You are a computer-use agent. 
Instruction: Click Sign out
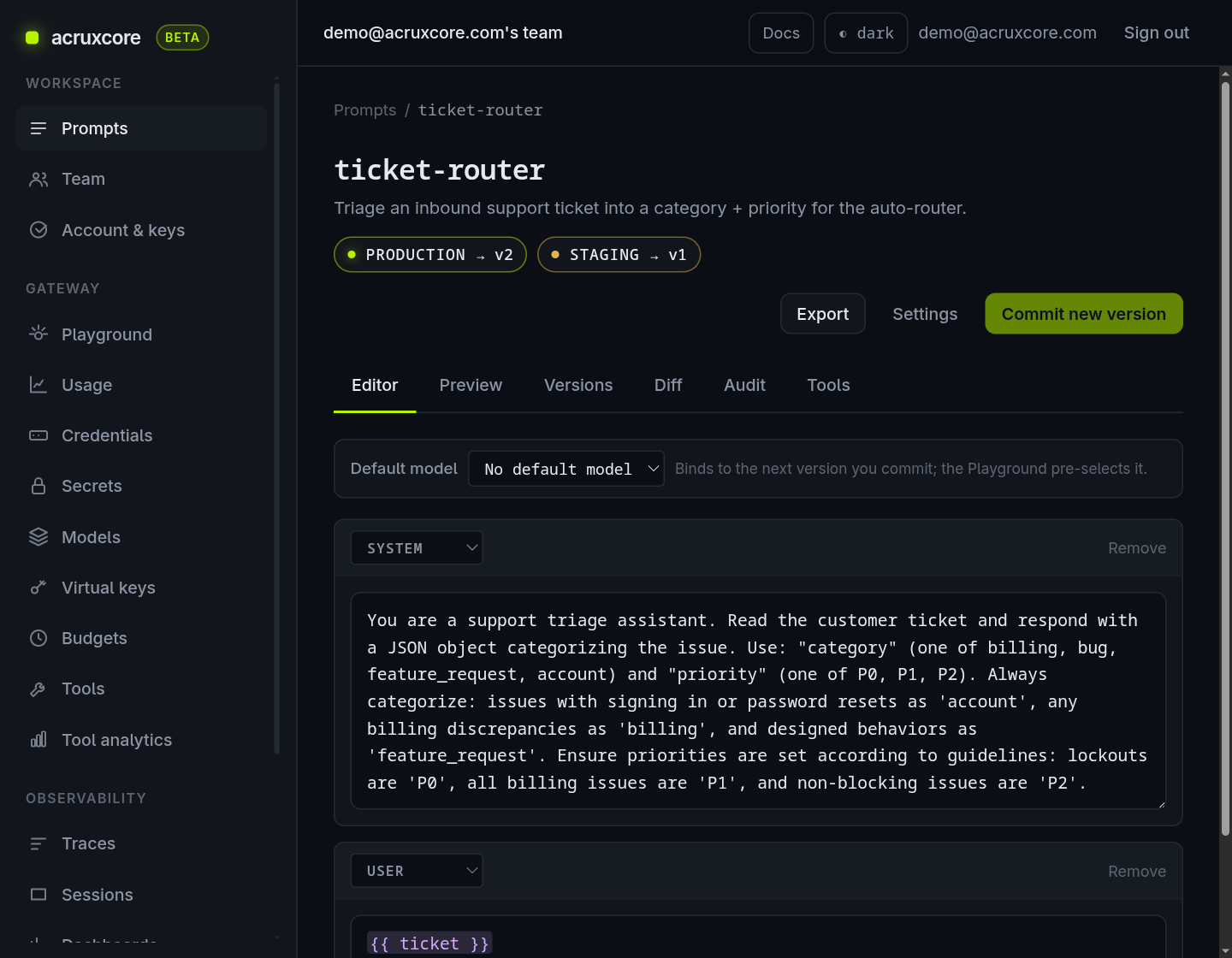click(1157, 33)
